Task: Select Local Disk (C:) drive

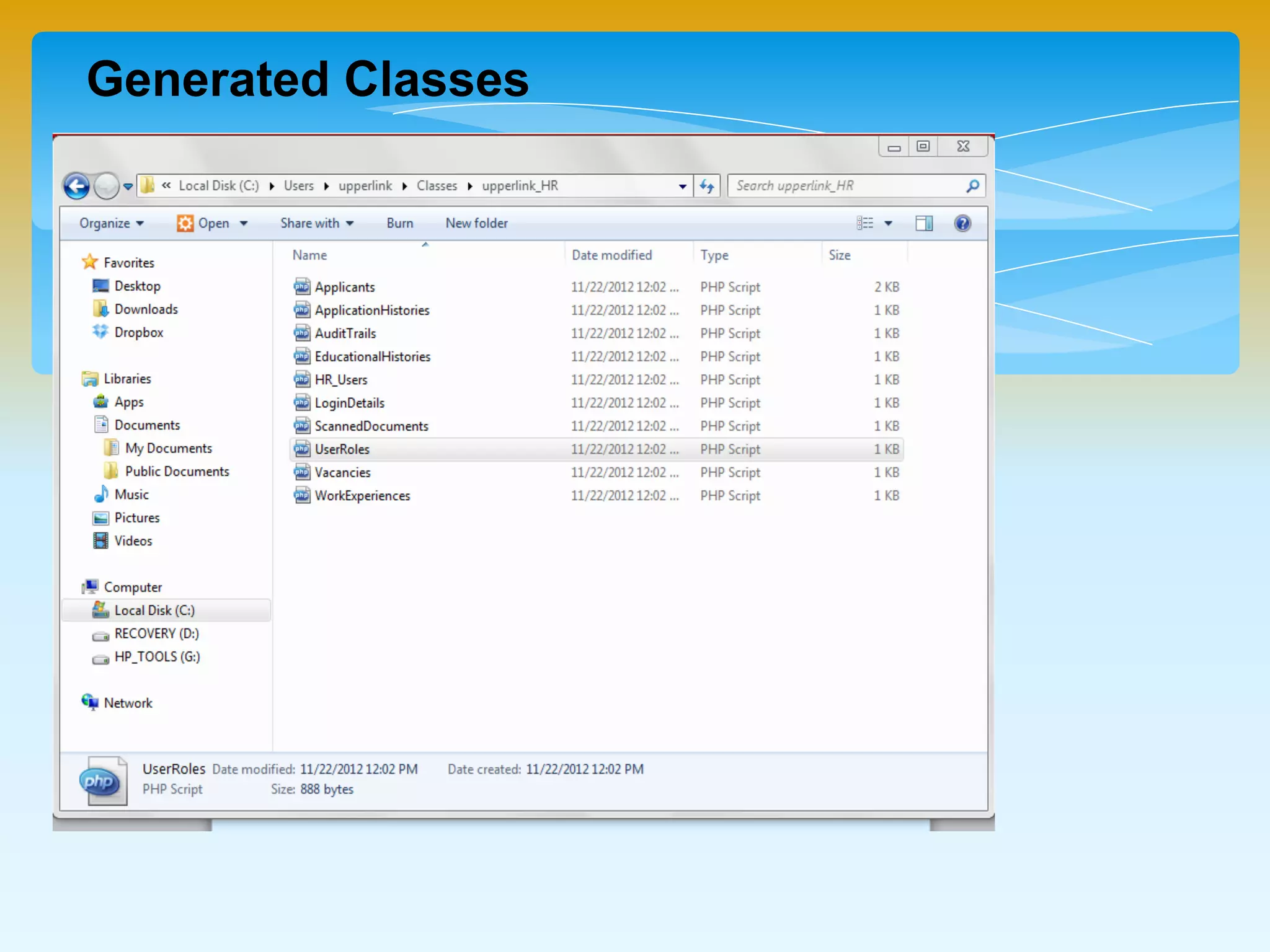Action: pyautogui.click(x=166, y=610)
